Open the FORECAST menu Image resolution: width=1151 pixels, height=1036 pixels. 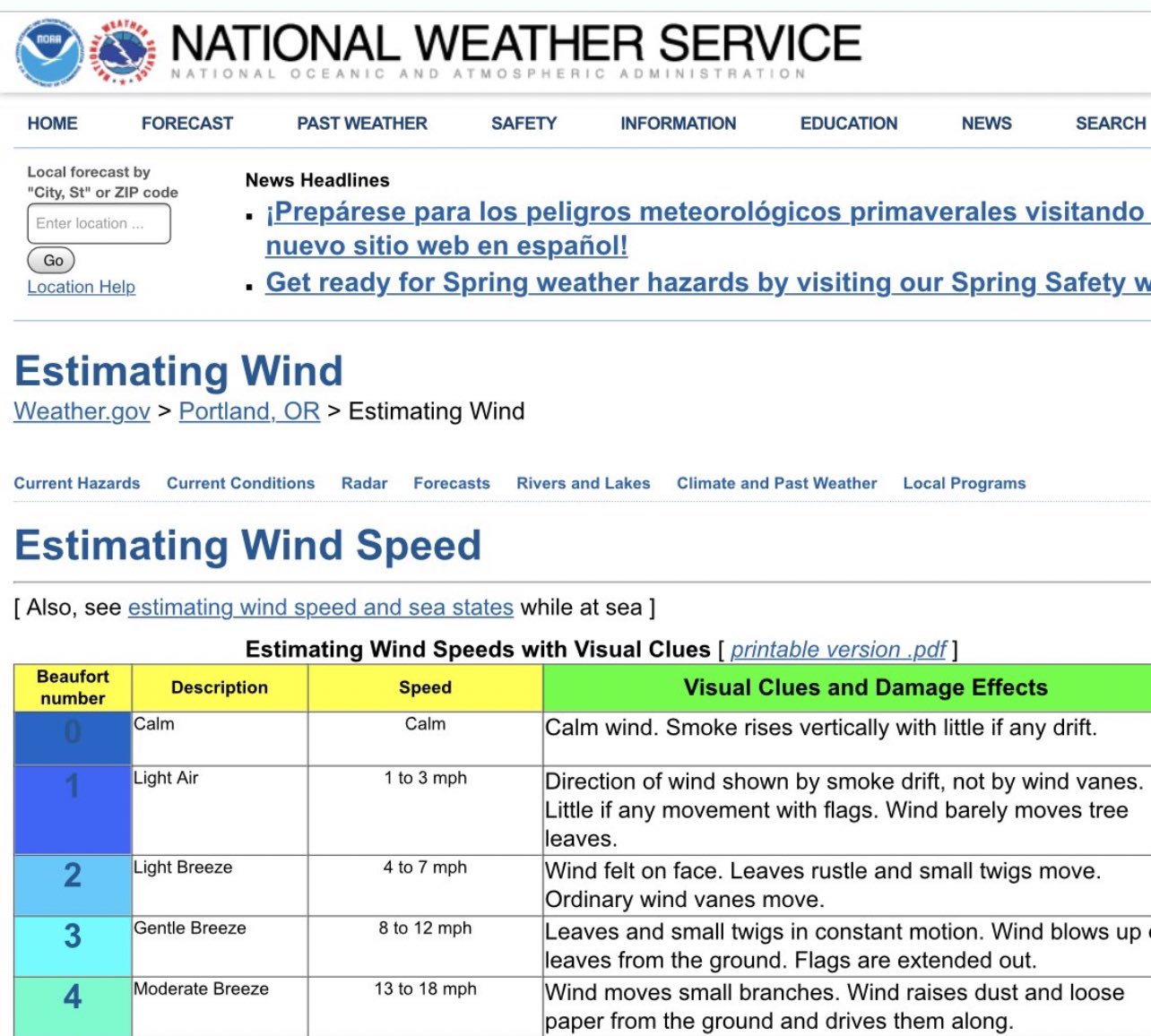(187, 124)
